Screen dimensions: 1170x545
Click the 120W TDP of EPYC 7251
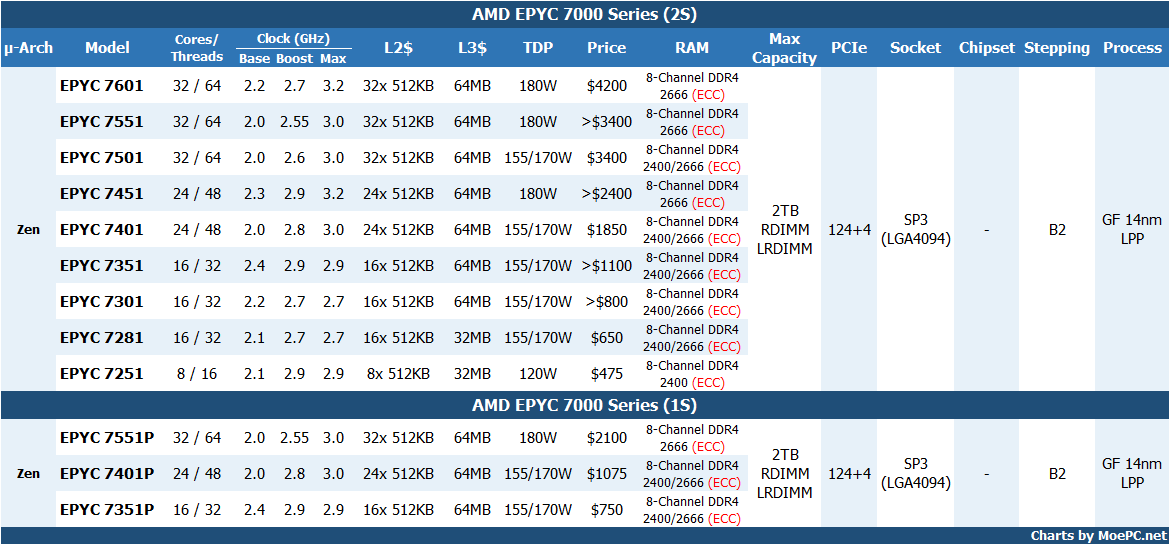[538, 373]
